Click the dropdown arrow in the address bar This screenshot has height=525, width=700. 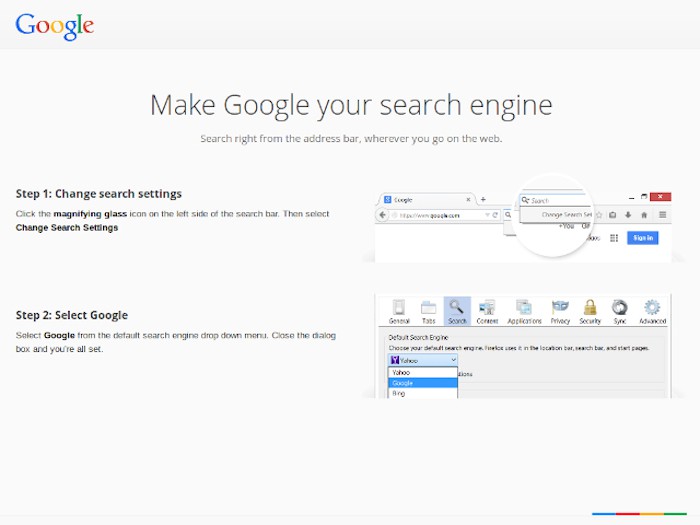click(487, 215)
